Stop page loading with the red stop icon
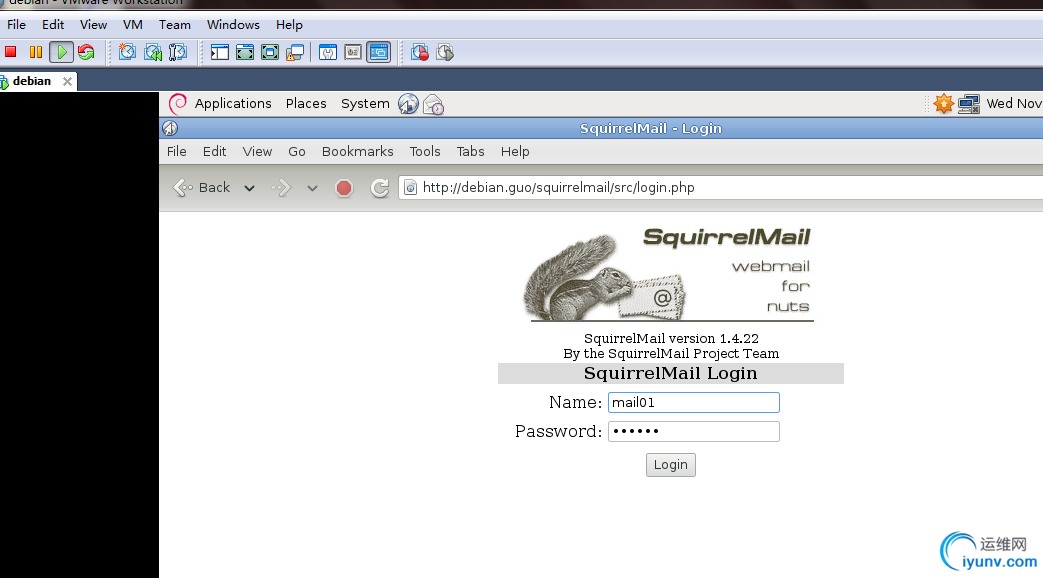The image size is (1043, 578). pos(344,188)
